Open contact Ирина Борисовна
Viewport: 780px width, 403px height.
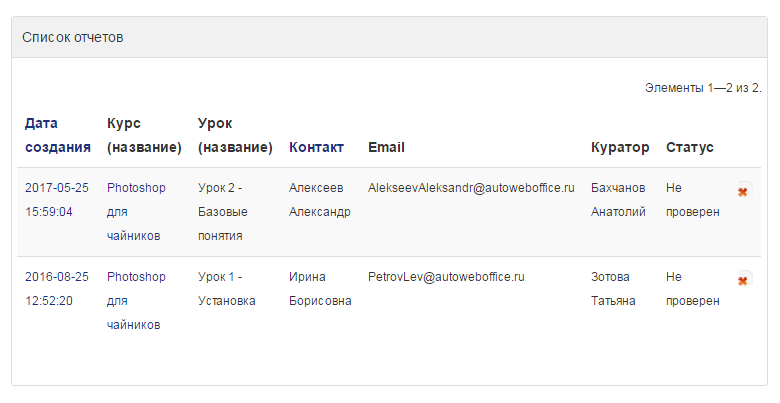pos(320,289)
